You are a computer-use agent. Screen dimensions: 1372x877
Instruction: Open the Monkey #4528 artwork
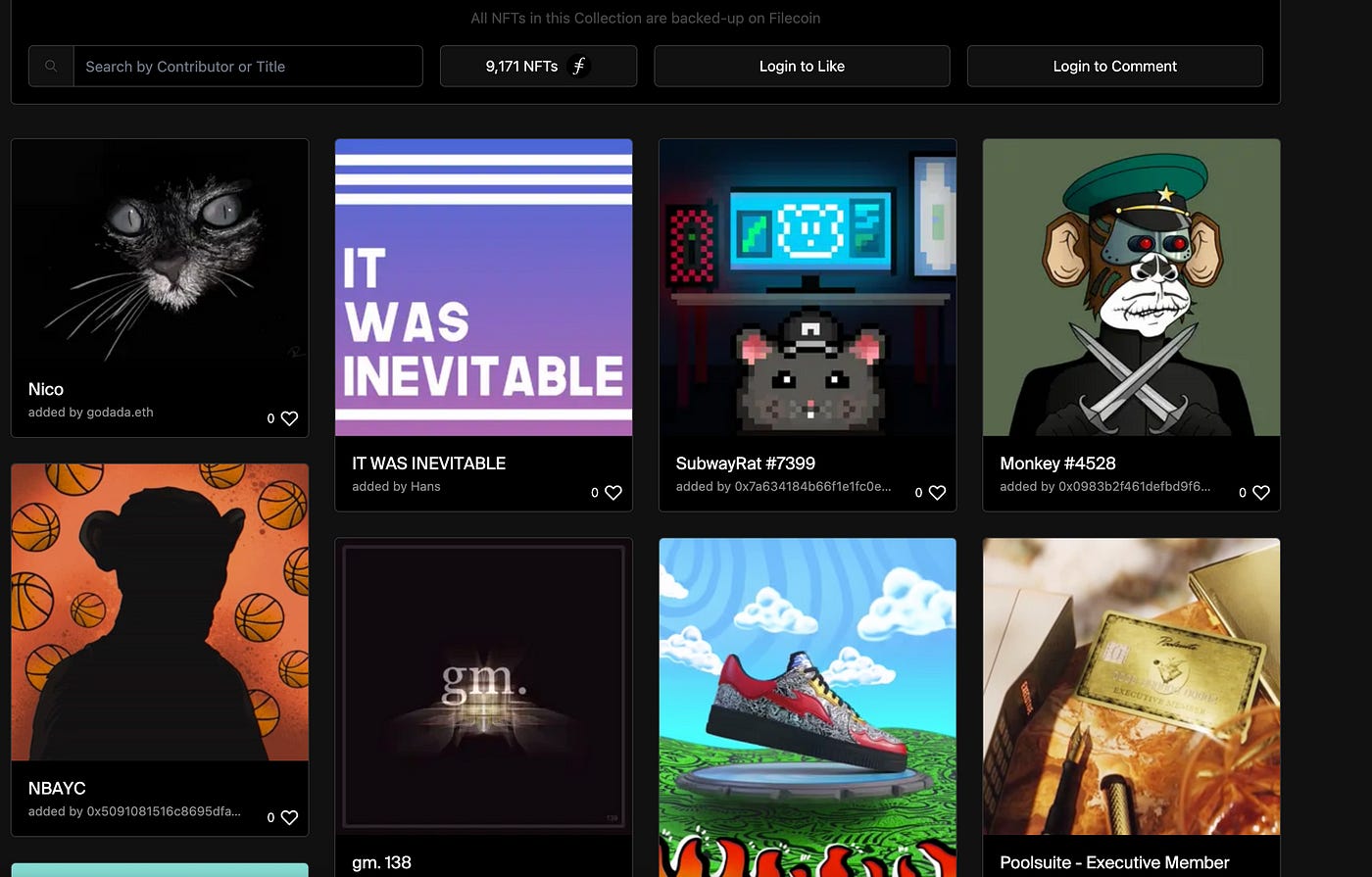[x=1131, y=287]
